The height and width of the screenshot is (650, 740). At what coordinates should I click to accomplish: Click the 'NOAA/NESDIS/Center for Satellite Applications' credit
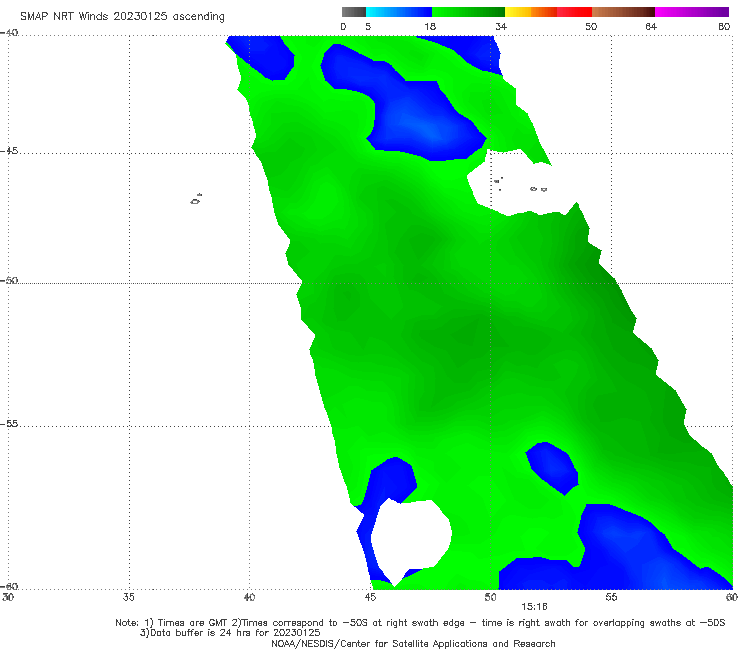[413, 643]
